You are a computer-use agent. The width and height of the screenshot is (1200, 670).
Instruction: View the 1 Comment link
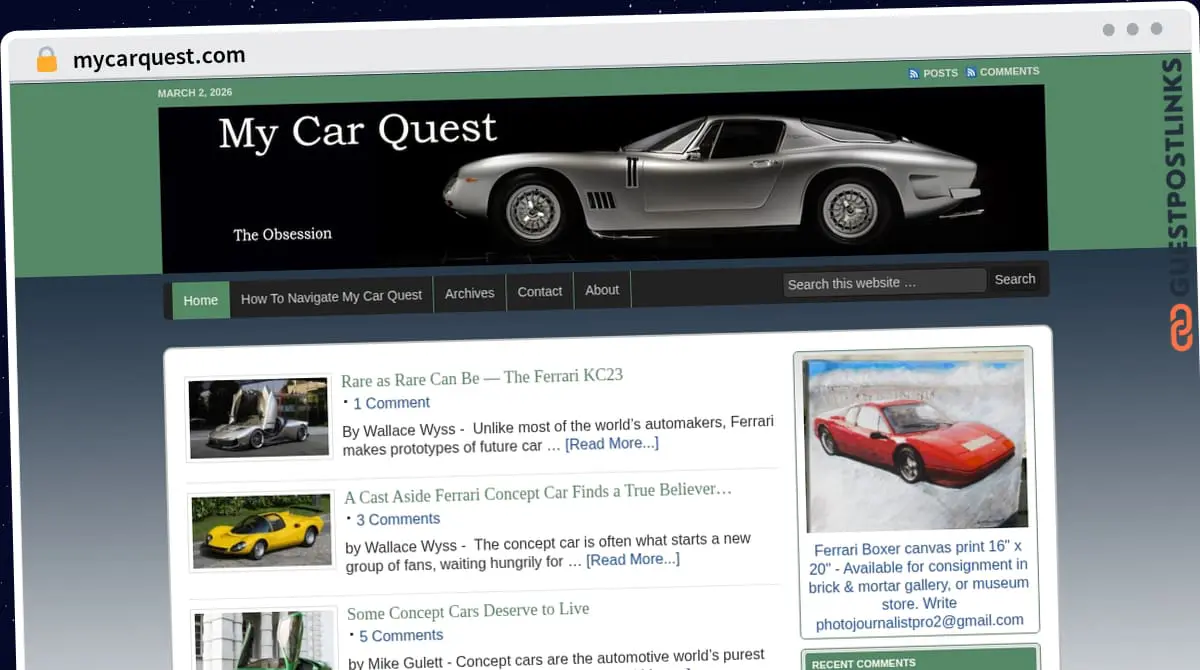(x=391, y=403)
